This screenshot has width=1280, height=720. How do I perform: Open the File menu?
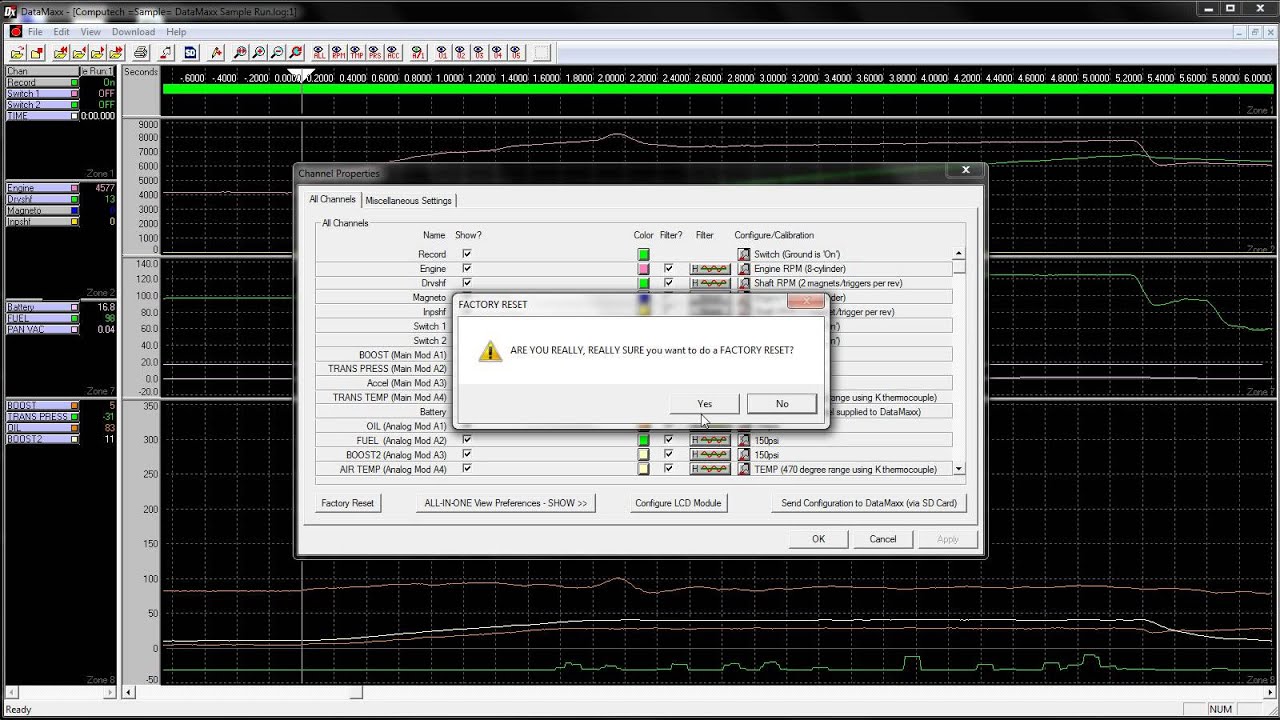[35, 32]
